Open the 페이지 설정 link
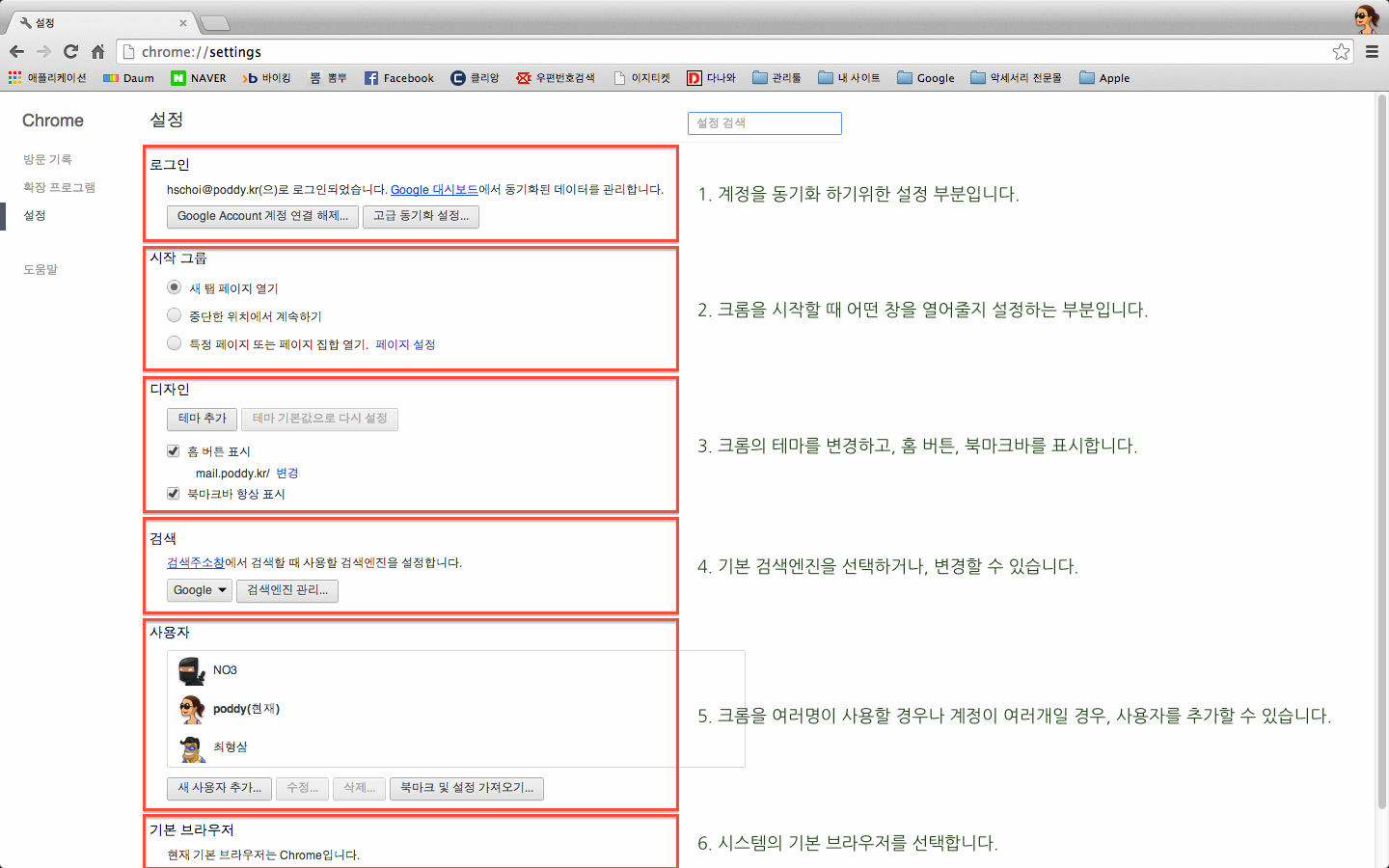The height and width of the screenshot is (868, 1389). pyautogui.click(x=405, y=344)
